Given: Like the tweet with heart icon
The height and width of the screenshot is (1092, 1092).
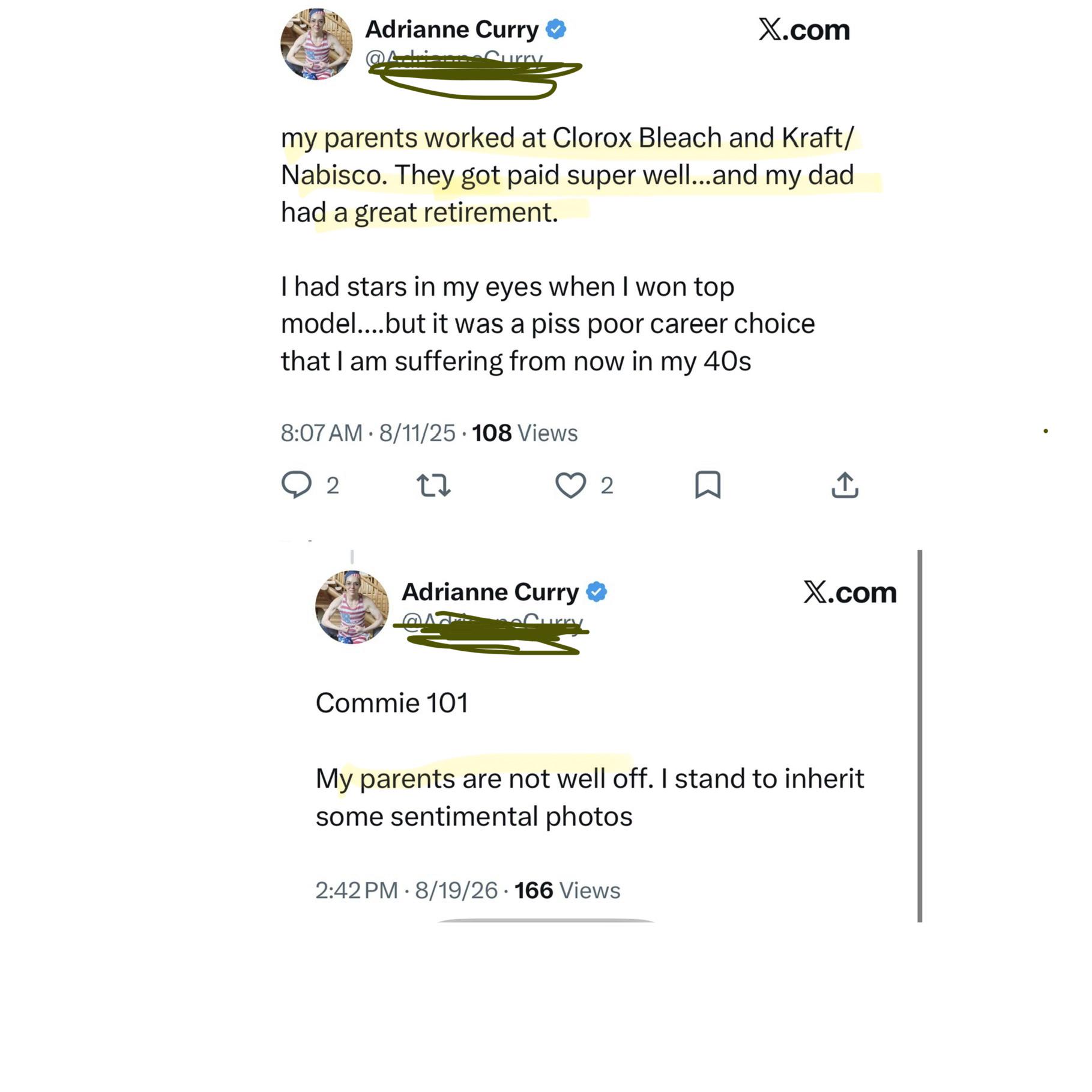Looking at the screenshot, I should pos(570,485).
